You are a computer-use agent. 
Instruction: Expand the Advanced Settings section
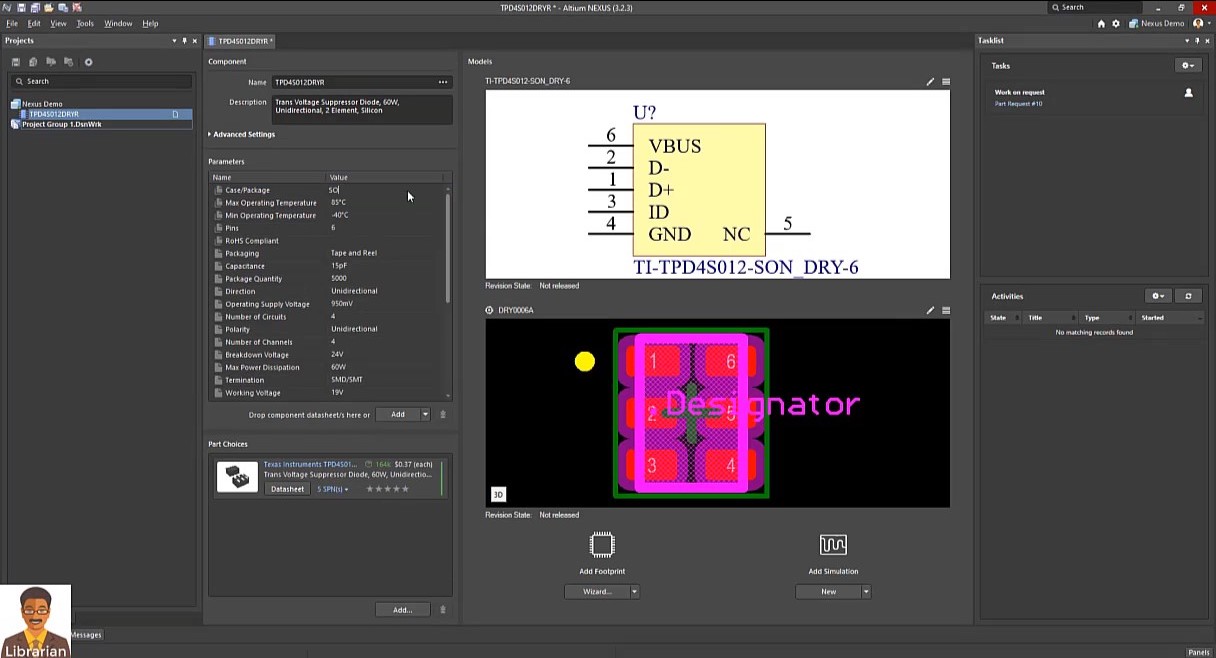coord(242,134)
